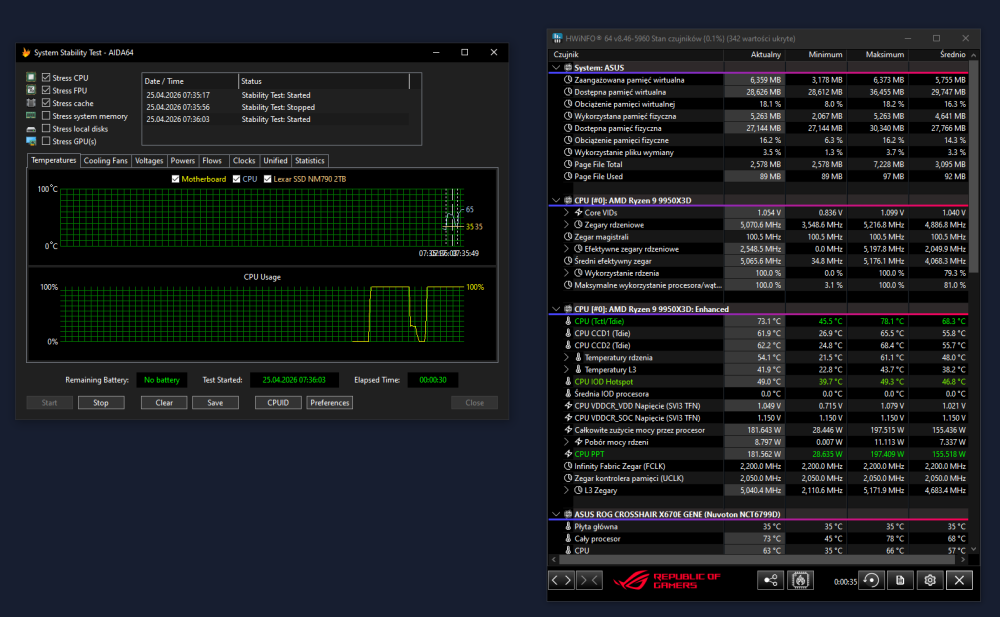This screenshot has height=617, width=1000.
Task: Collapse the System: ASUS sensor group
Action: (555, 68)
